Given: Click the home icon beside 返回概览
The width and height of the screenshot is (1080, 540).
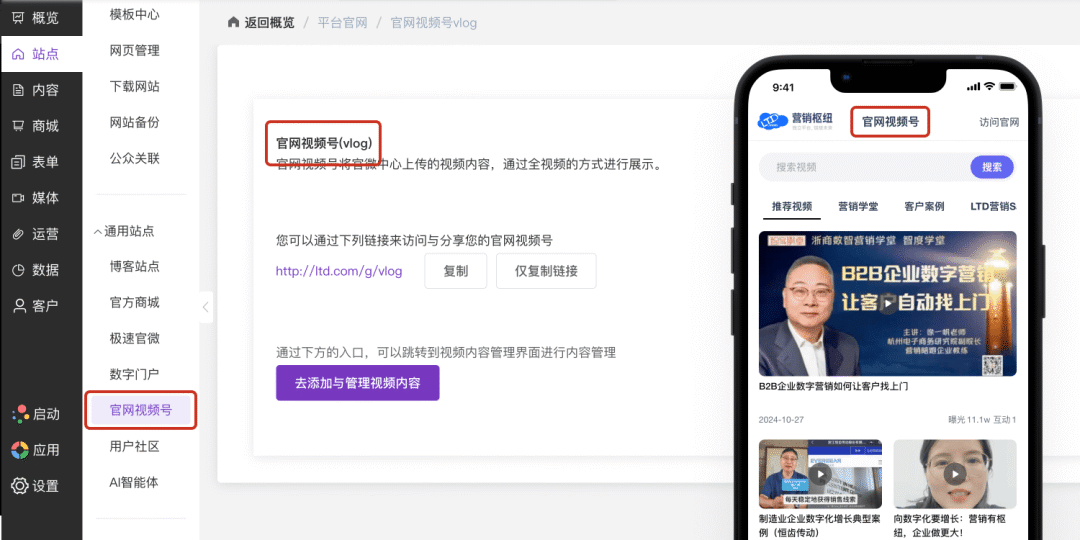Looking at the screenshot, I should [x=233, y=22].
